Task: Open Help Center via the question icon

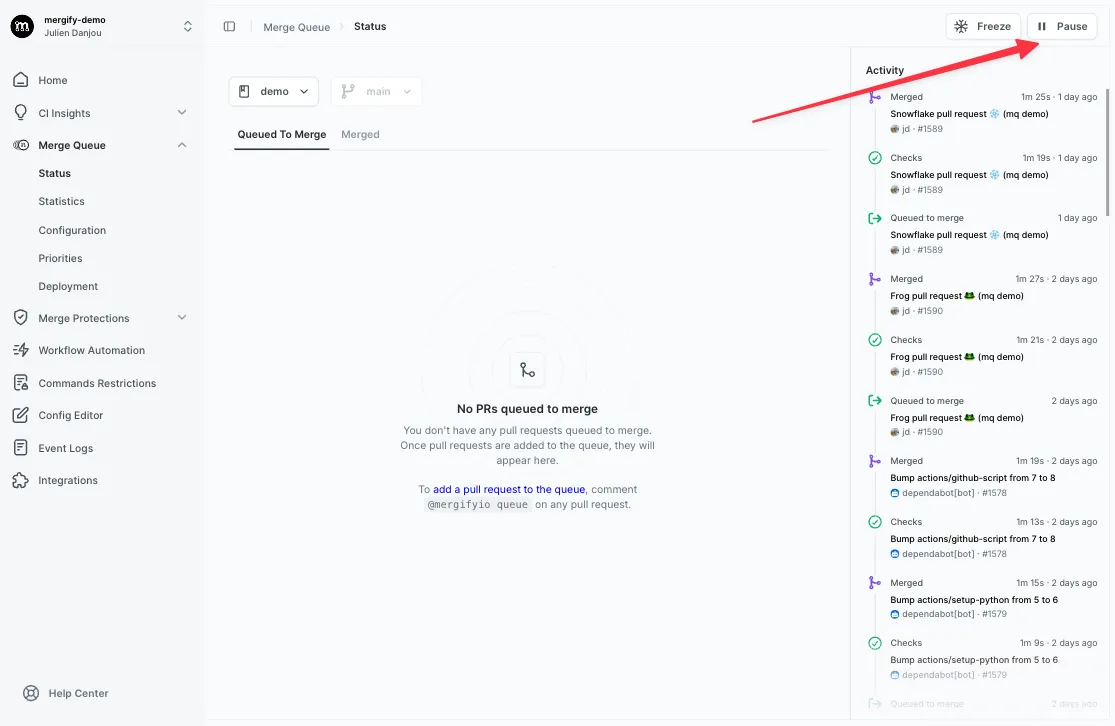Action: (31, 692)
